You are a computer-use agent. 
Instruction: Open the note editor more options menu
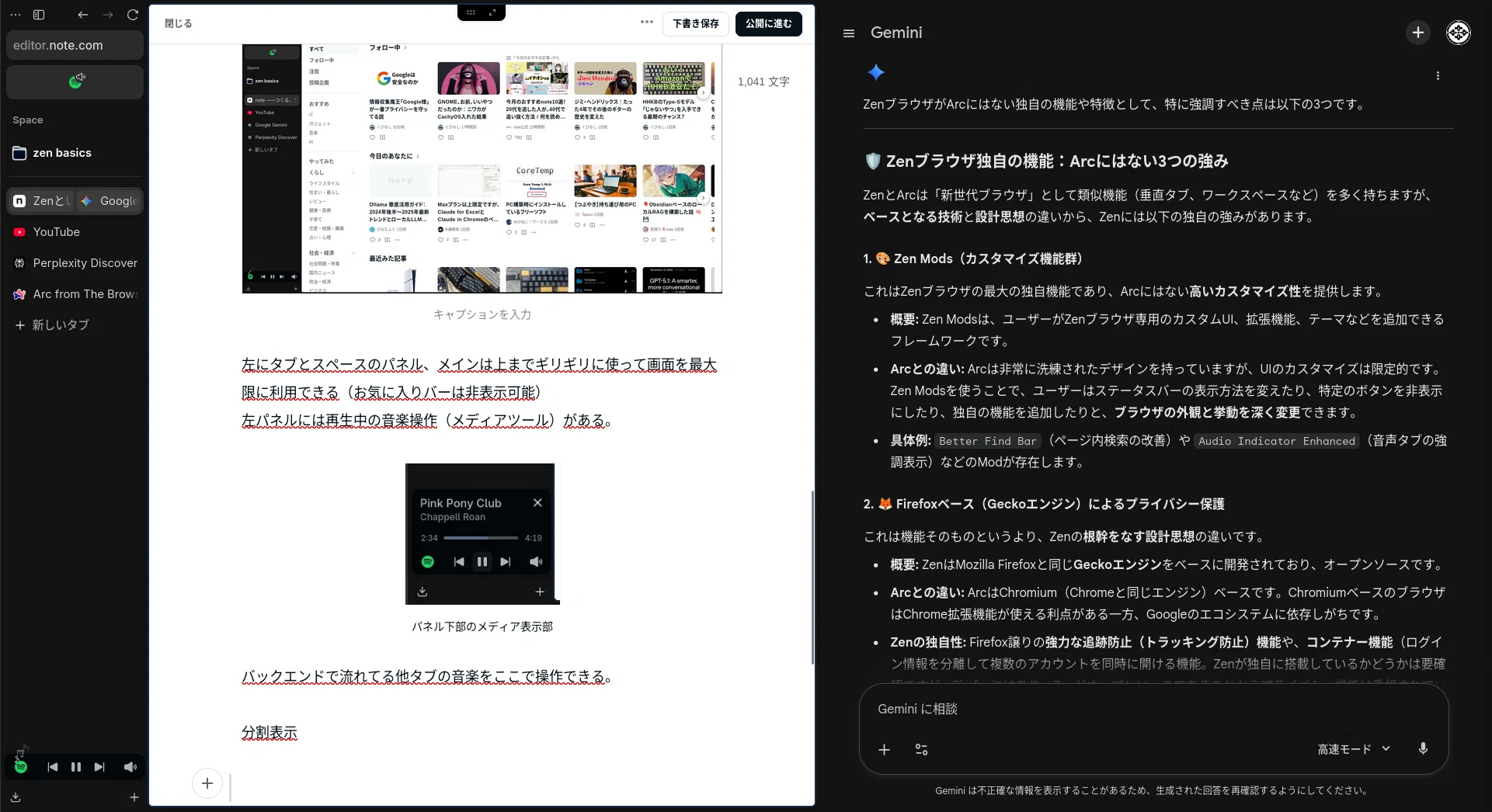[x=646, y=23]
